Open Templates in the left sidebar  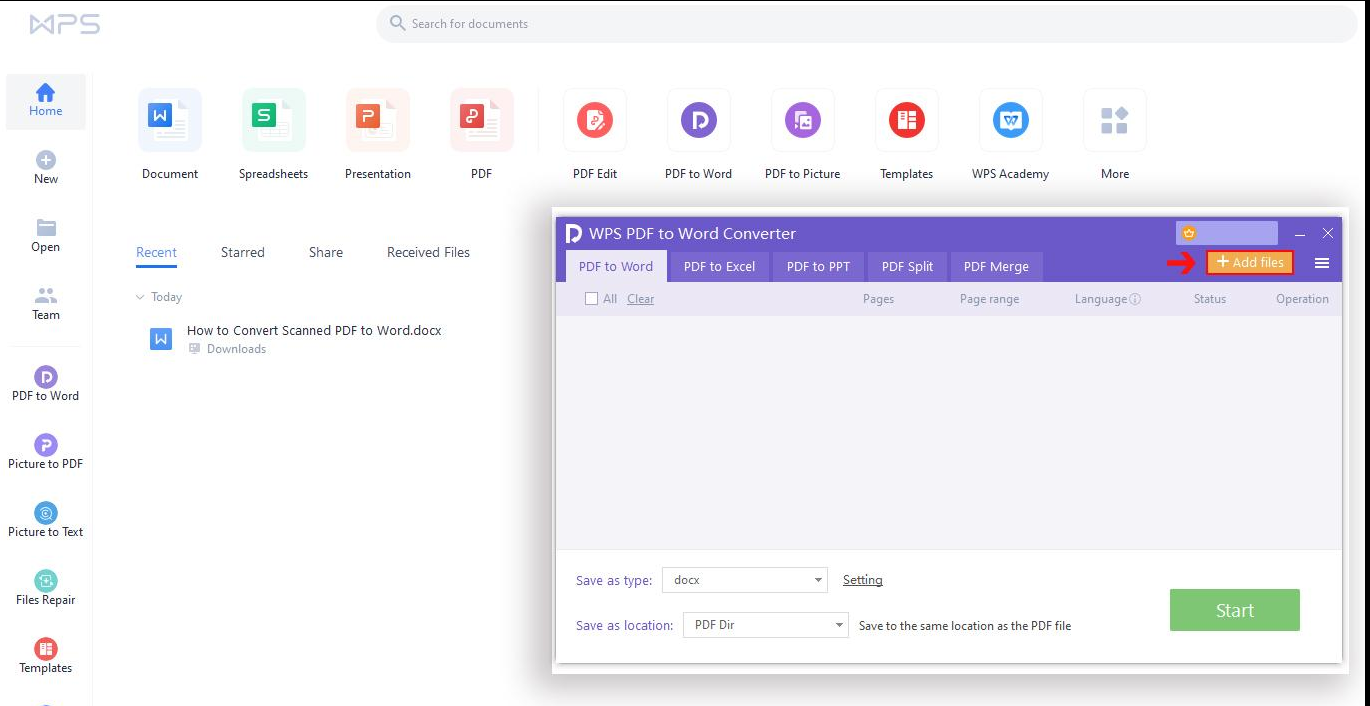pos(46,657)
